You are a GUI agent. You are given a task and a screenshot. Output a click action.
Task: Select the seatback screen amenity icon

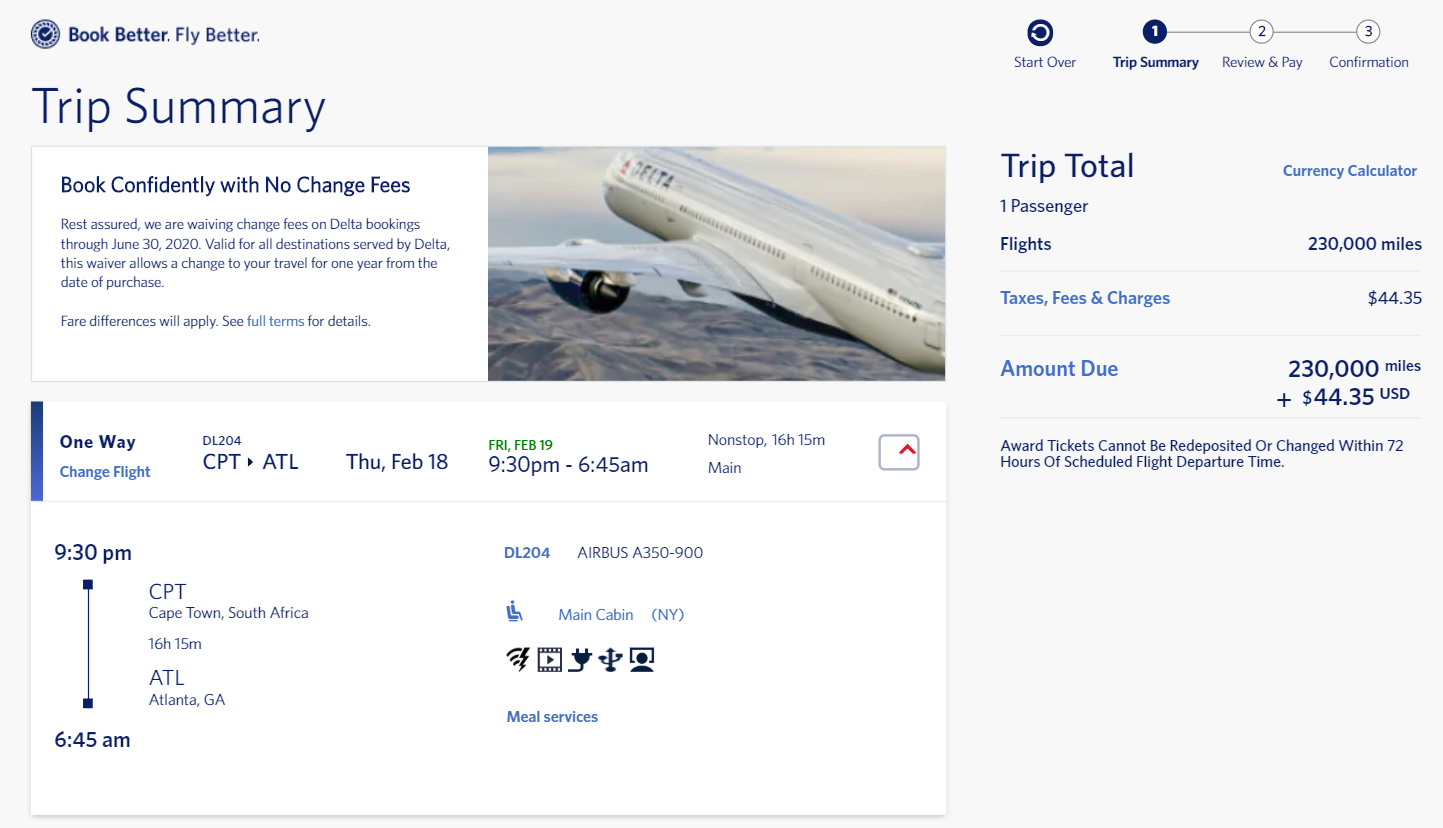coord(640,659)
